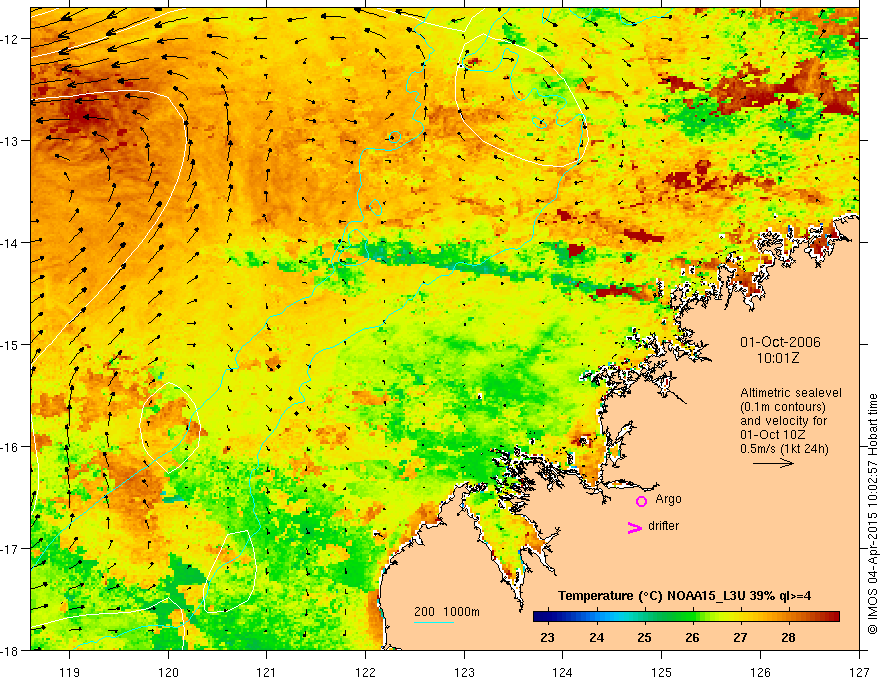This screenshot has height=680, width=880.
Task: Click the magenta drifter arrowhead legend marker
Action: click(634, 527)
